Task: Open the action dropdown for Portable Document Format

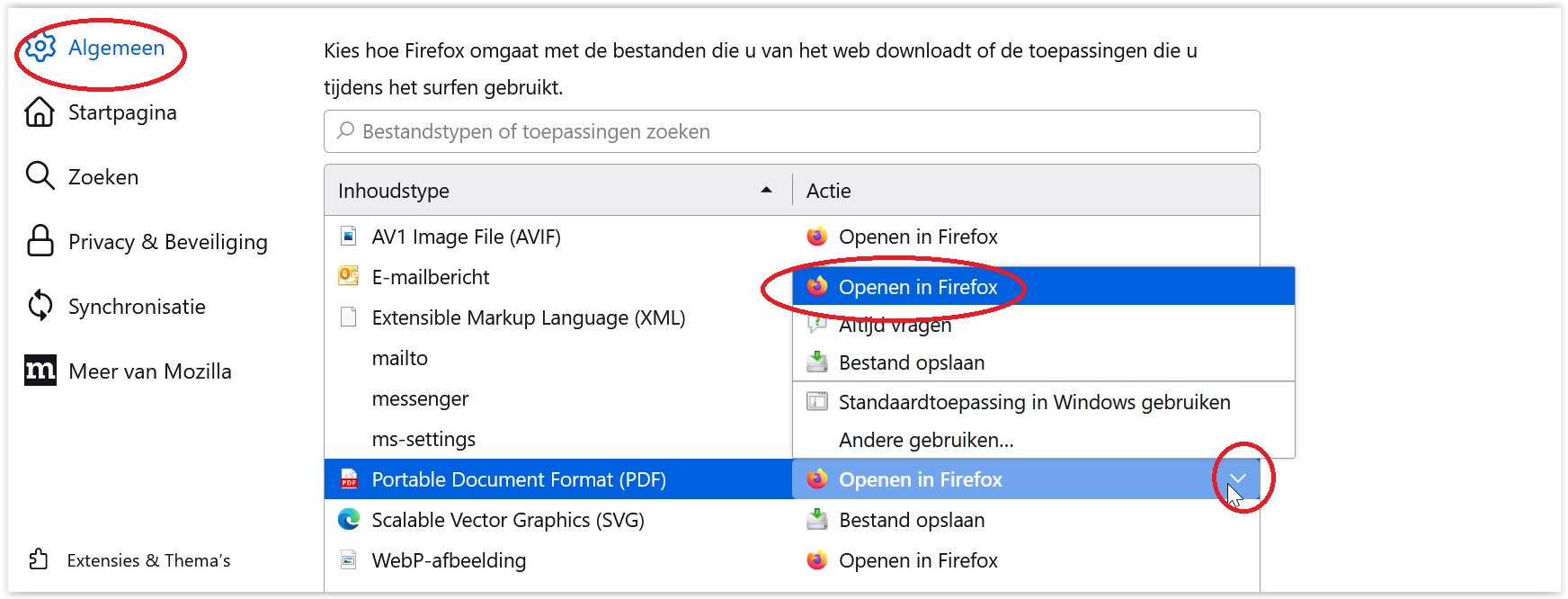Action: [1238, 479]
